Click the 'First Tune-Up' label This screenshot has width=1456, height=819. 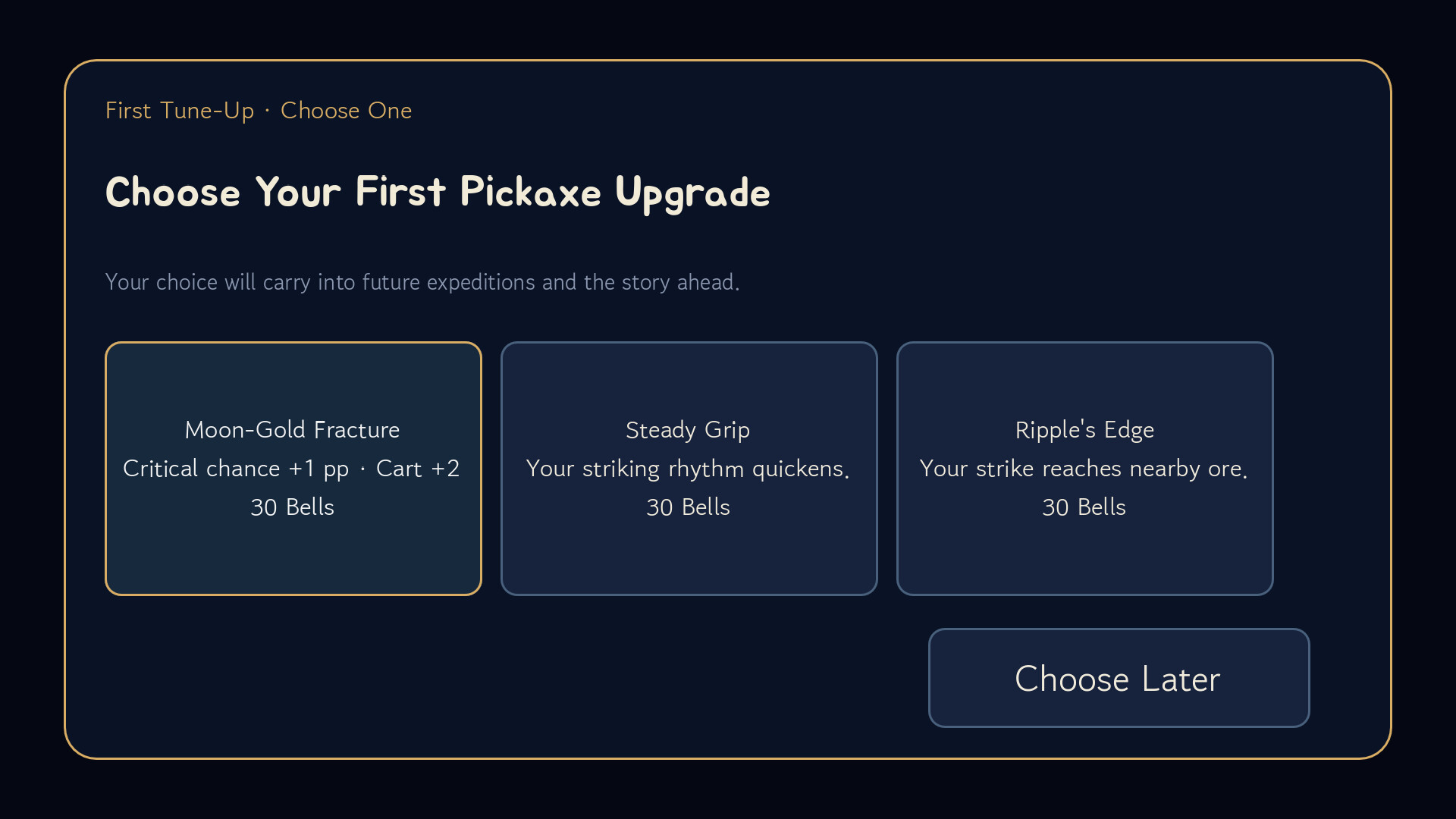coord(180,111)
